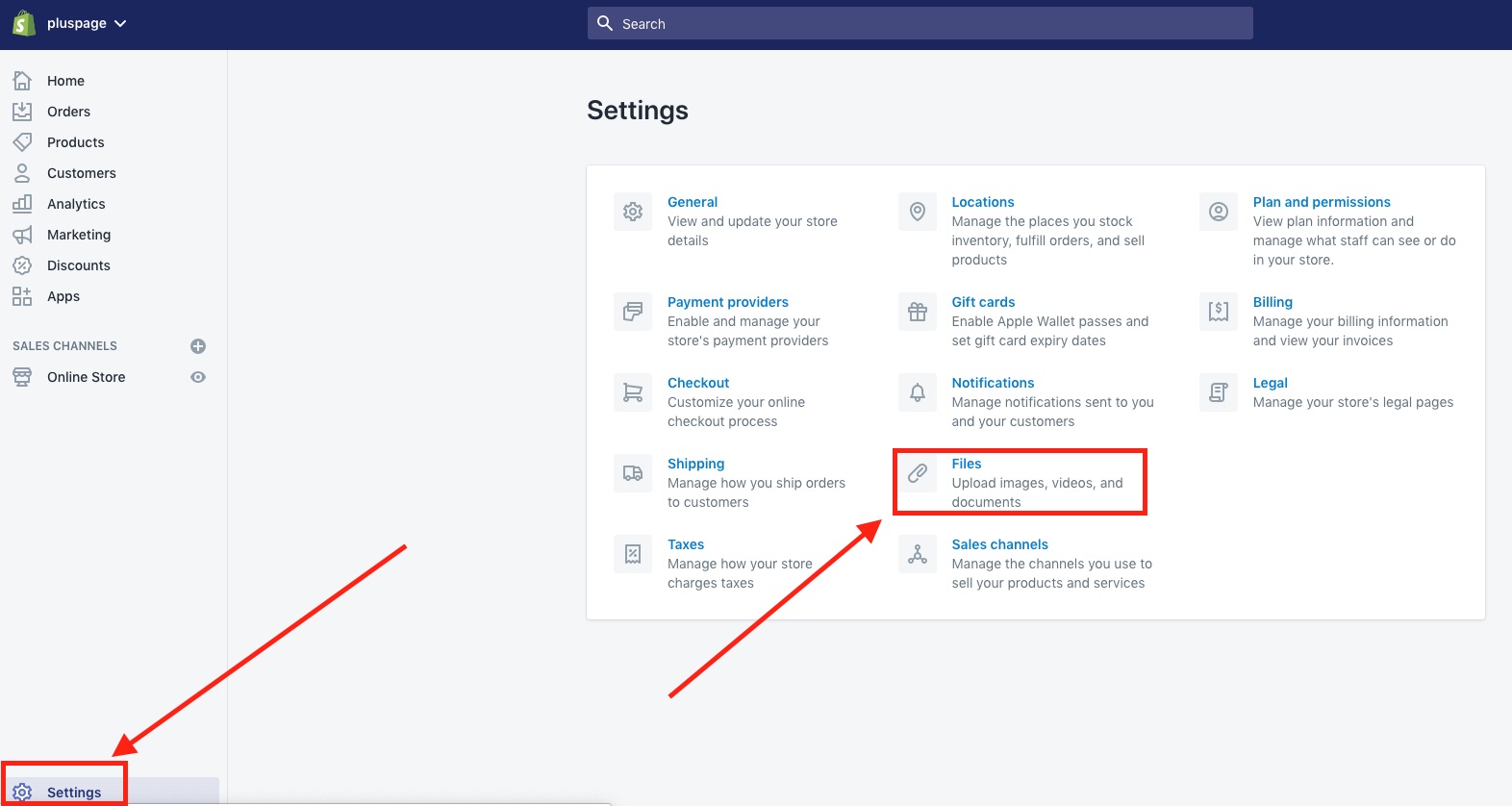Click the Products tag icon in sidebar
Screen dimensions: 1512x806
tap(22, 142)
